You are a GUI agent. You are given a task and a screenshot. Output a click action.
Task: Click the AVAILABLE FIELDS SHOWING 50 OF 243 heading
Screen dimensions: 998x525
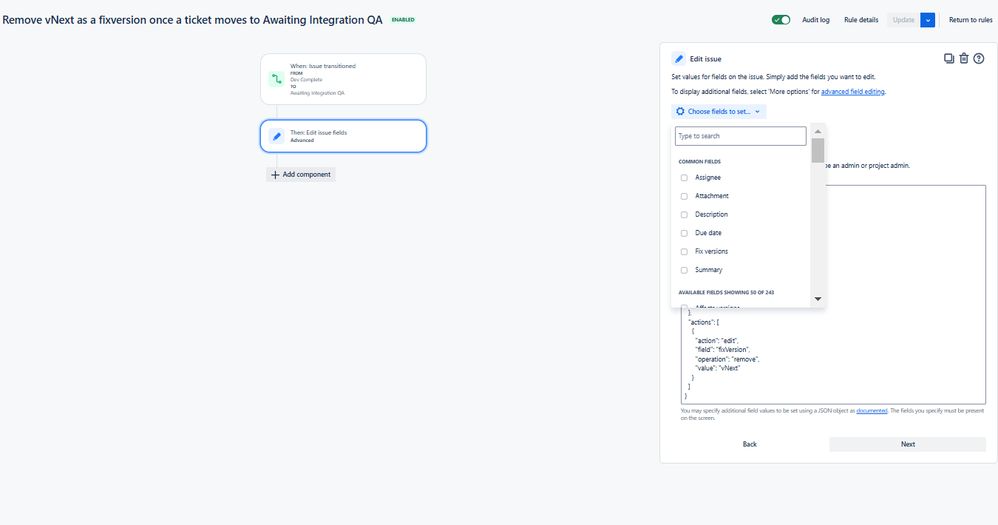click(x=726, y=293)
